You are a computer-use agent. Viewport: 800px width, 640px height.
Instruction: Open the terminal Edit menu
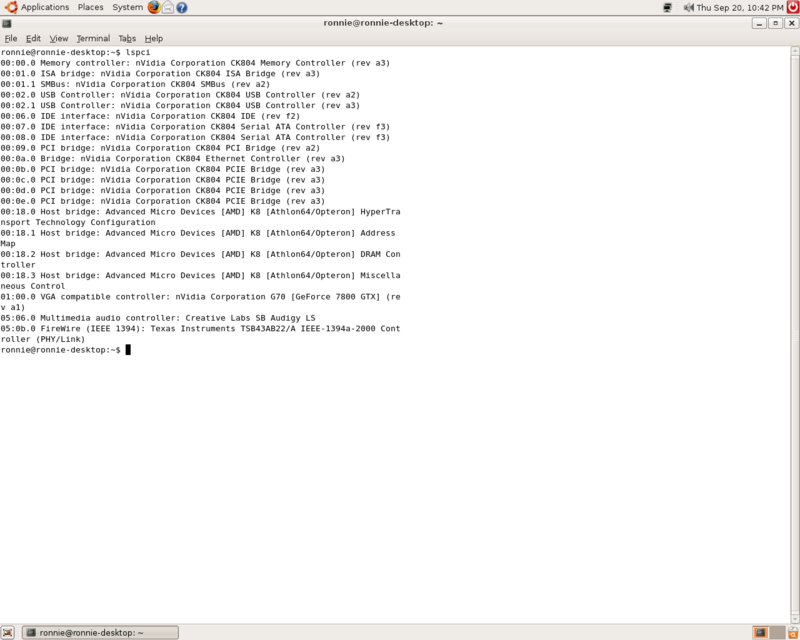[x=33, y=38]
